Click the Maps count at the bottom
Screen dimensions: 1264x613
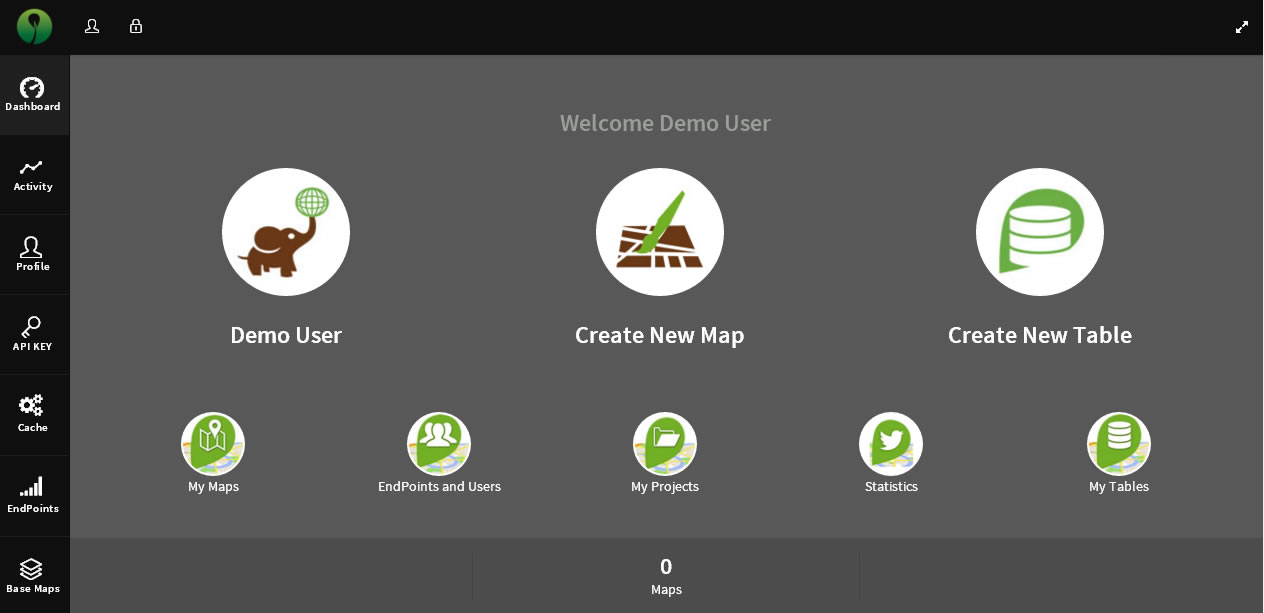pos(666,577)
